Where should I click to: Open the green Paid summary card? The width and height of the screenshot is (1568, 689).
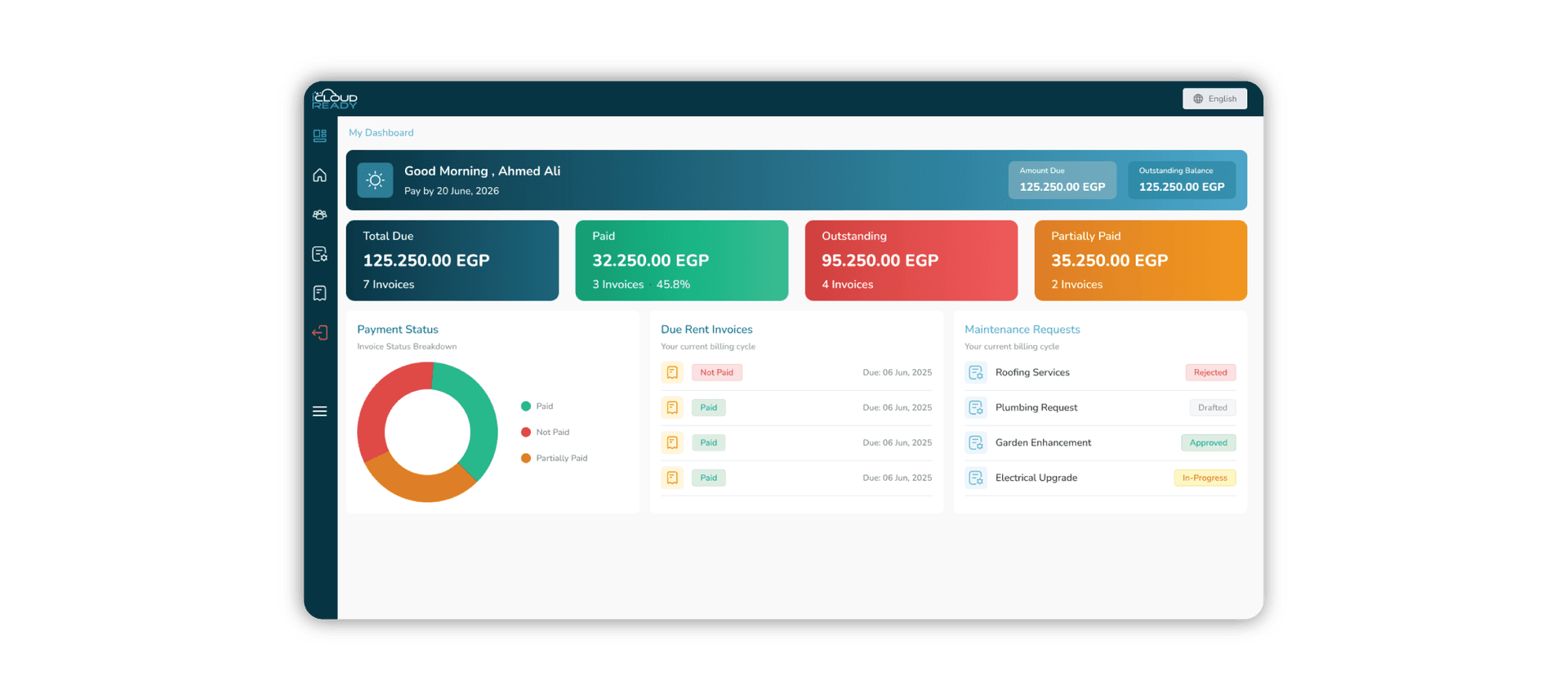click(682, 260)
